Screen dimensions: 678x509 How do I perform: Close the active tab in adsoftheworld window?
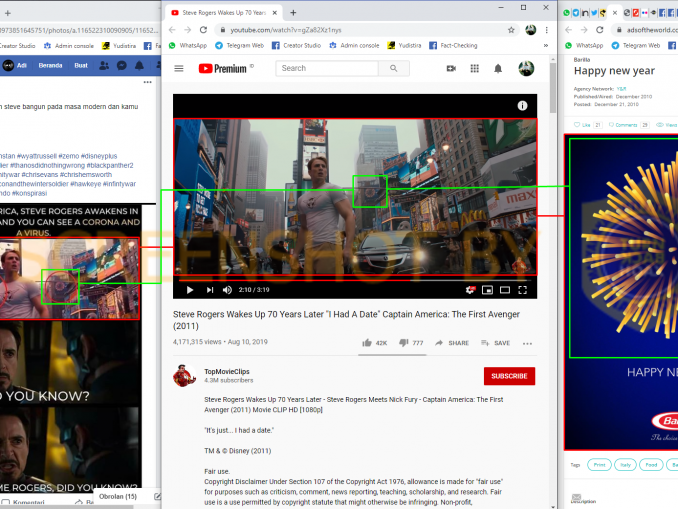pos(615,13)
